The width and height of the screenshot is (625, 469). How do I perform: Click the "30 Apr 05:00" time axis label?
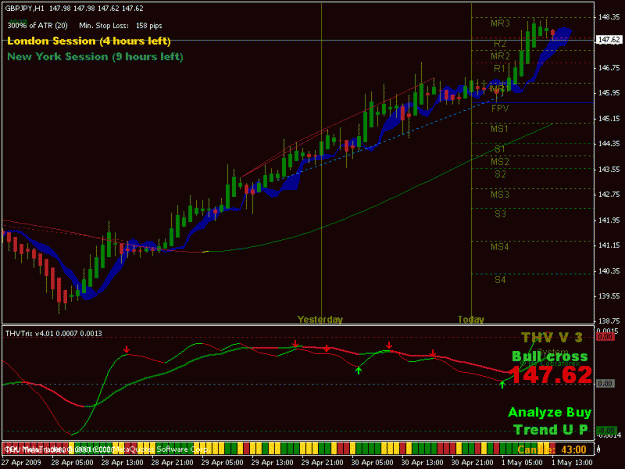pos(372,462)
